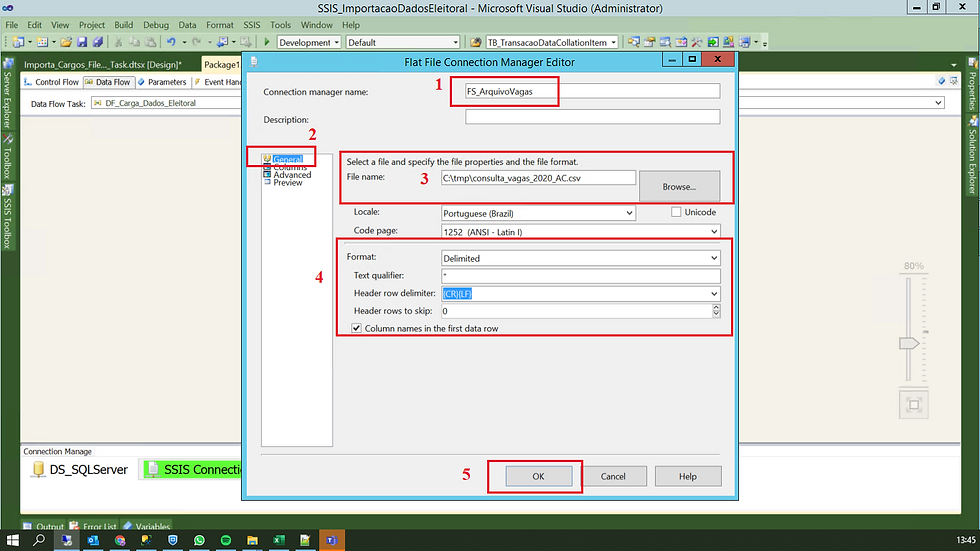The width and height of the screenshot is (980, 551).
Task: Click Save All toolbar icon
Action: [x=98, y=42]
